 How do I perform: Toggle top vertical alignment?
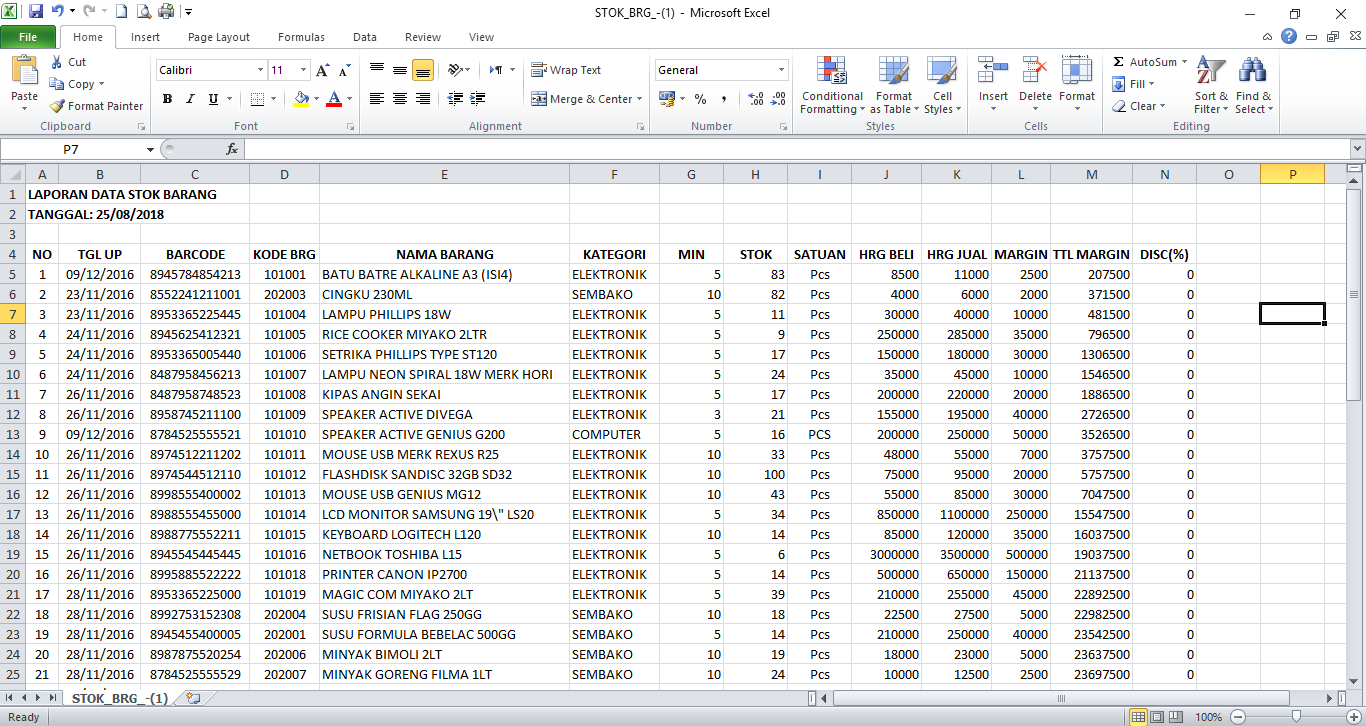pyautogui.click(x=377, y=70)
